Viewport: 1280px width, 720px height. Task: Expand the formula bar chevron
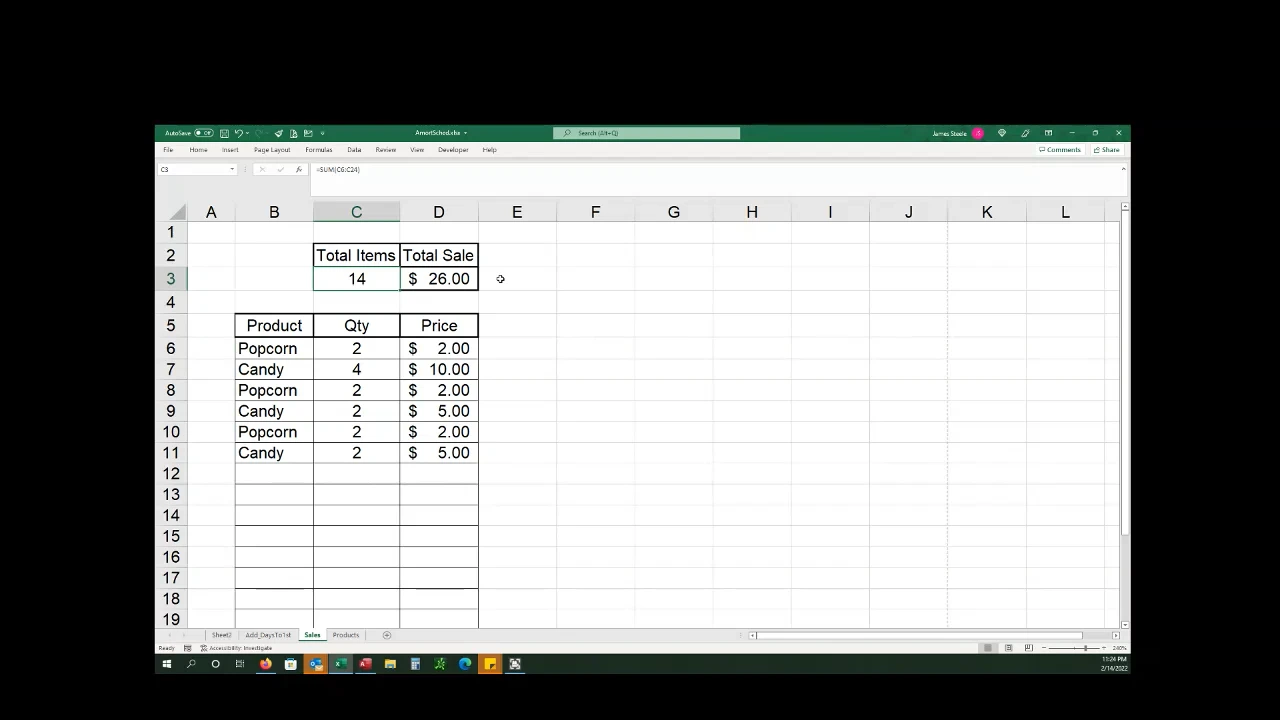tap(1124, 169)
